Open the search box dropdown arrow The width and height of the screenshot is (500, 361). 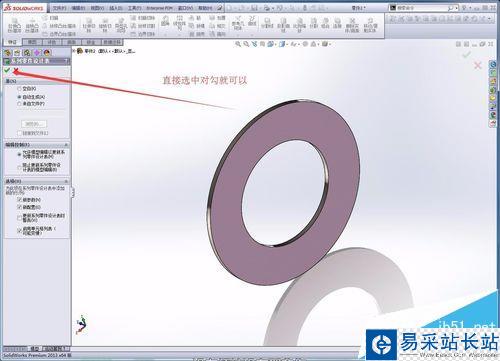coord(456,7)
